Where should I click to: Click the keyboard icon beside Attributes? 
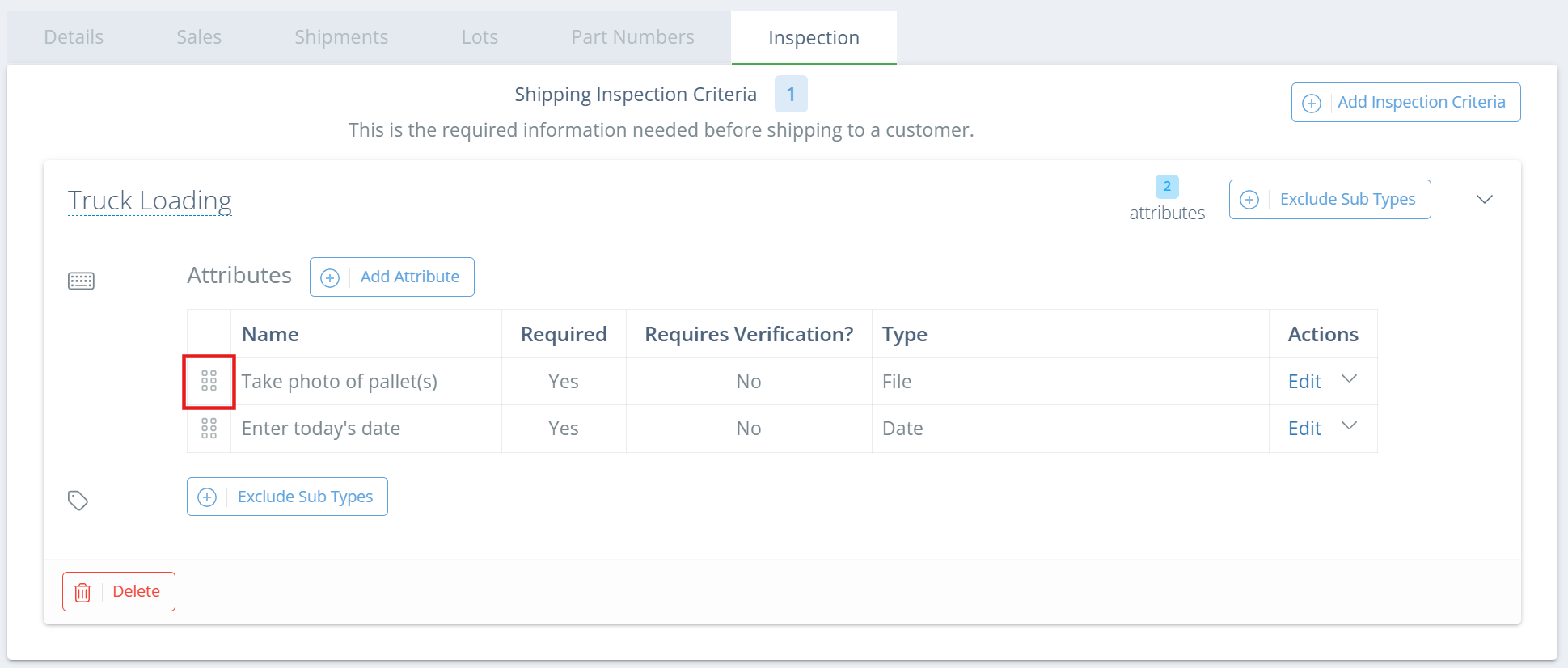click(81, 281)
